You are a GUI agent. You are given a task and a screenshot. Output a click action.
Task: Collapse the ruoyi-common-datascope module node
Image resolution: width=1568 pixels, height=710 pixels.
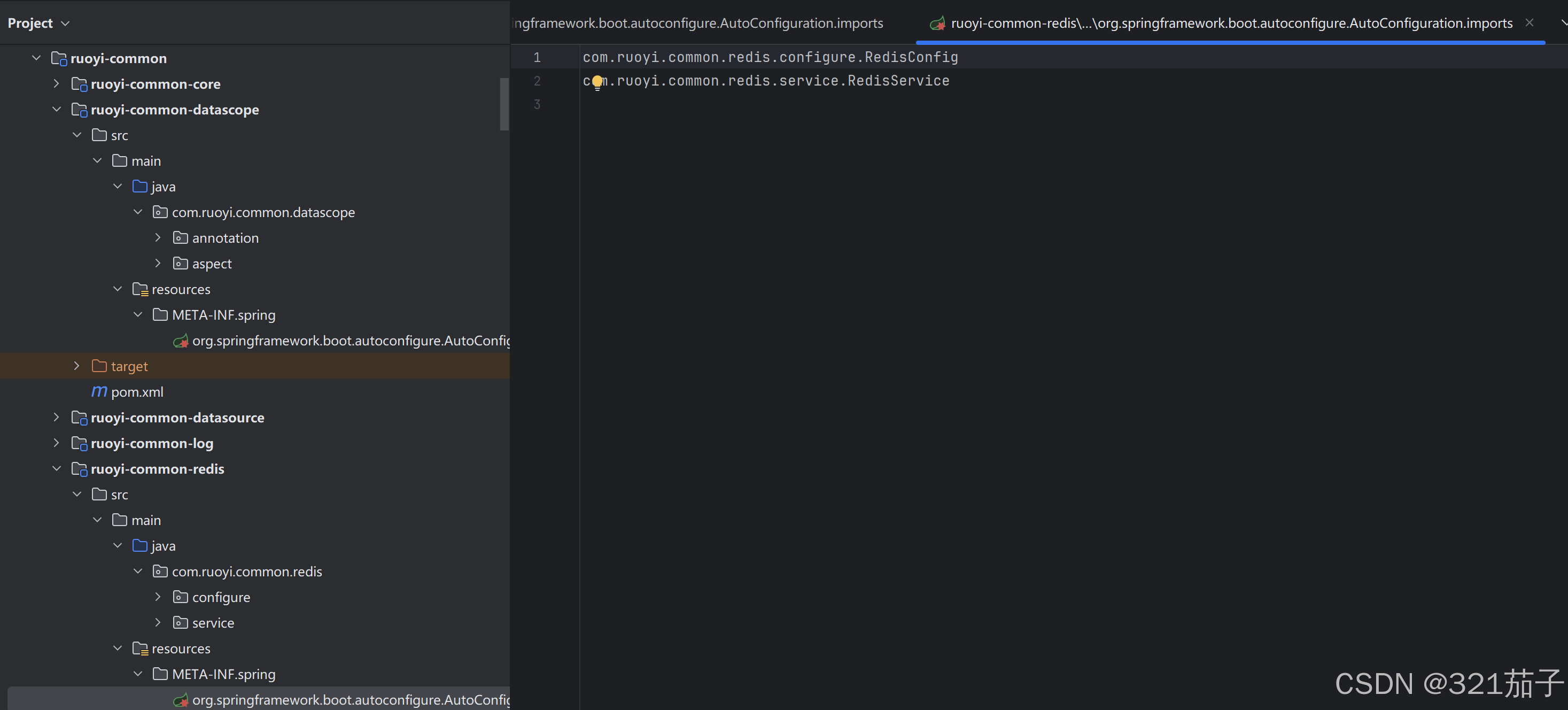[x=57, y=110]
